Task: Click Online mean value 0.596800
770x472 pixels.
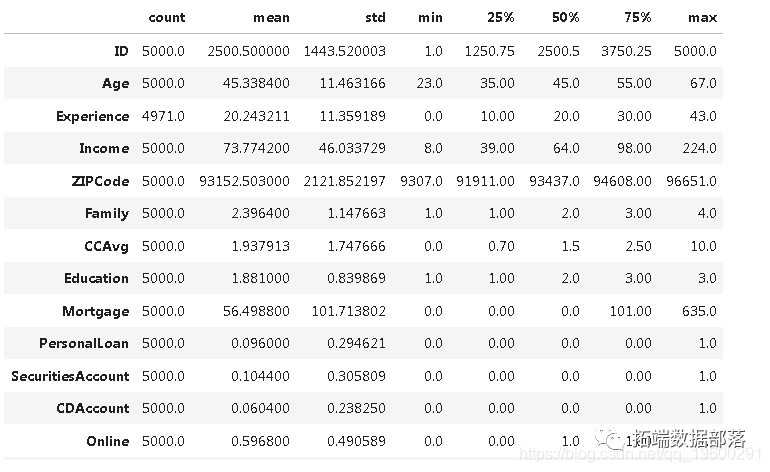Action: pyautogui.click(x=260, y=441)
